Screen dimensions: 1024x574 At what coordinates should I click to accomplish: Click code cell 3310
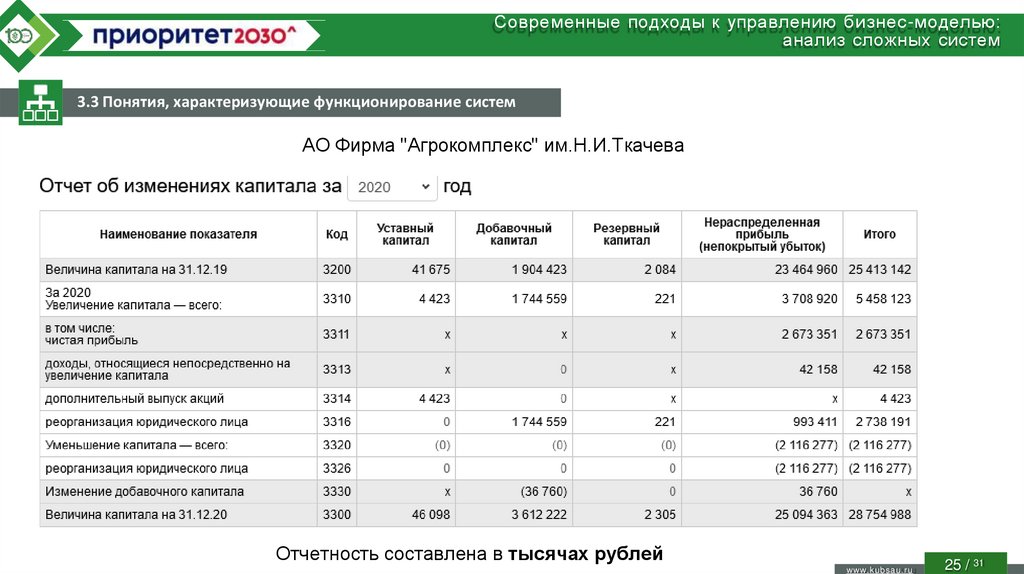pyautogui.click(x=337, y=299)
